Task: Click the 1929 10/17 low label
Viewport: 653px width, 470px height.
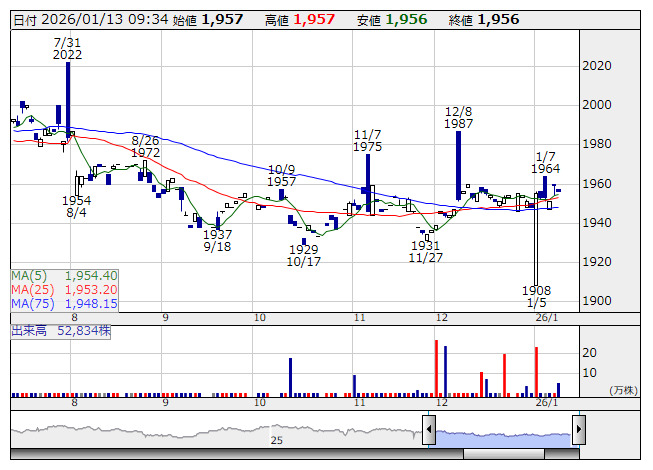Action: click(304, 256)
